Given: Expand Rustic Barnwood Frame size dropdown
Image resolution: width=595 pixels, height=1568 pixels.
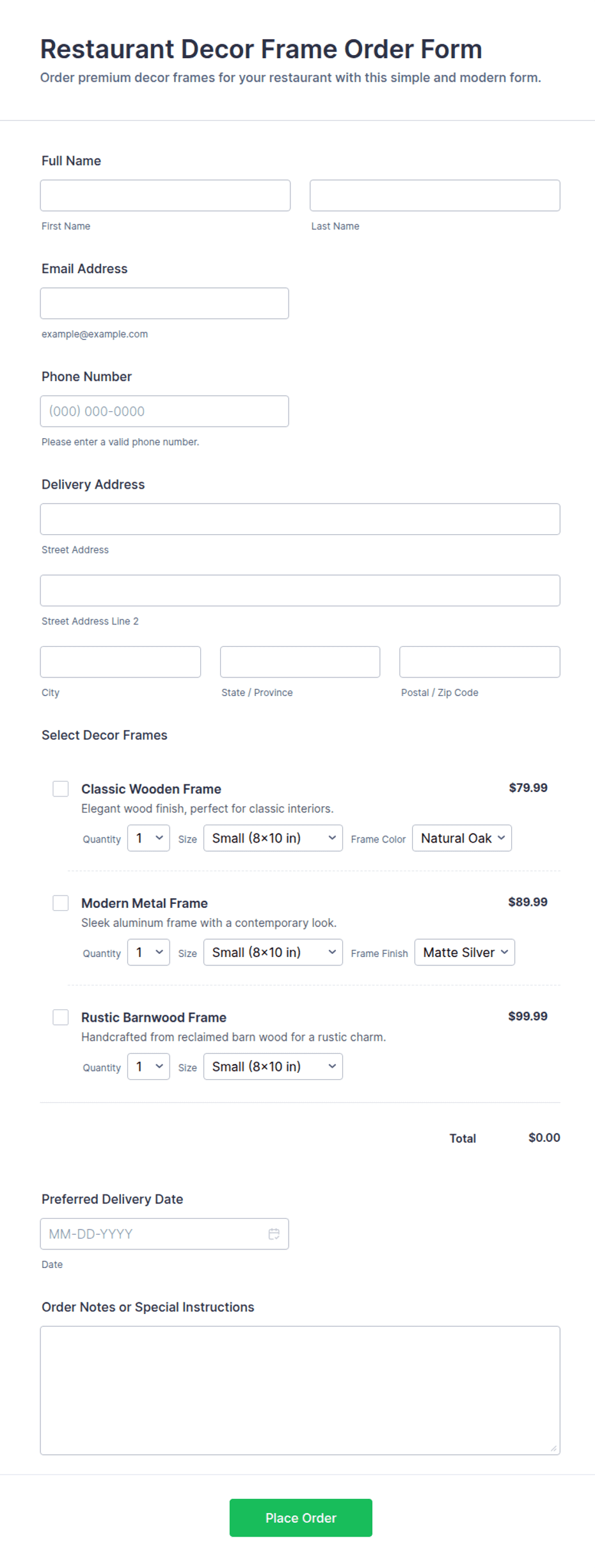Looking at the screenshot, I should 273,1066.
